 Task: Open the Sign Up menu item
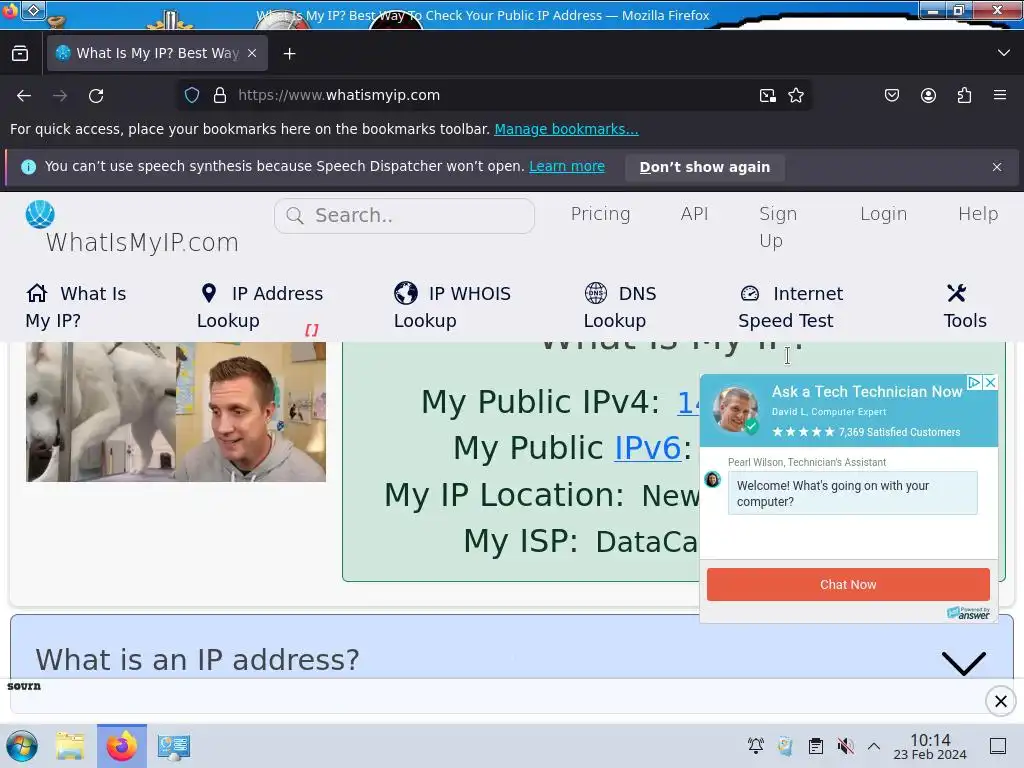[778, 227]
